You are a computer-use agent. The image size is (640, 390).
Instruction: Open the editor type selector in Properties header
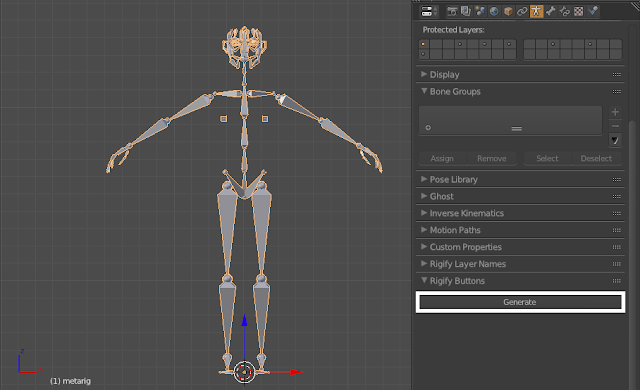429,11
